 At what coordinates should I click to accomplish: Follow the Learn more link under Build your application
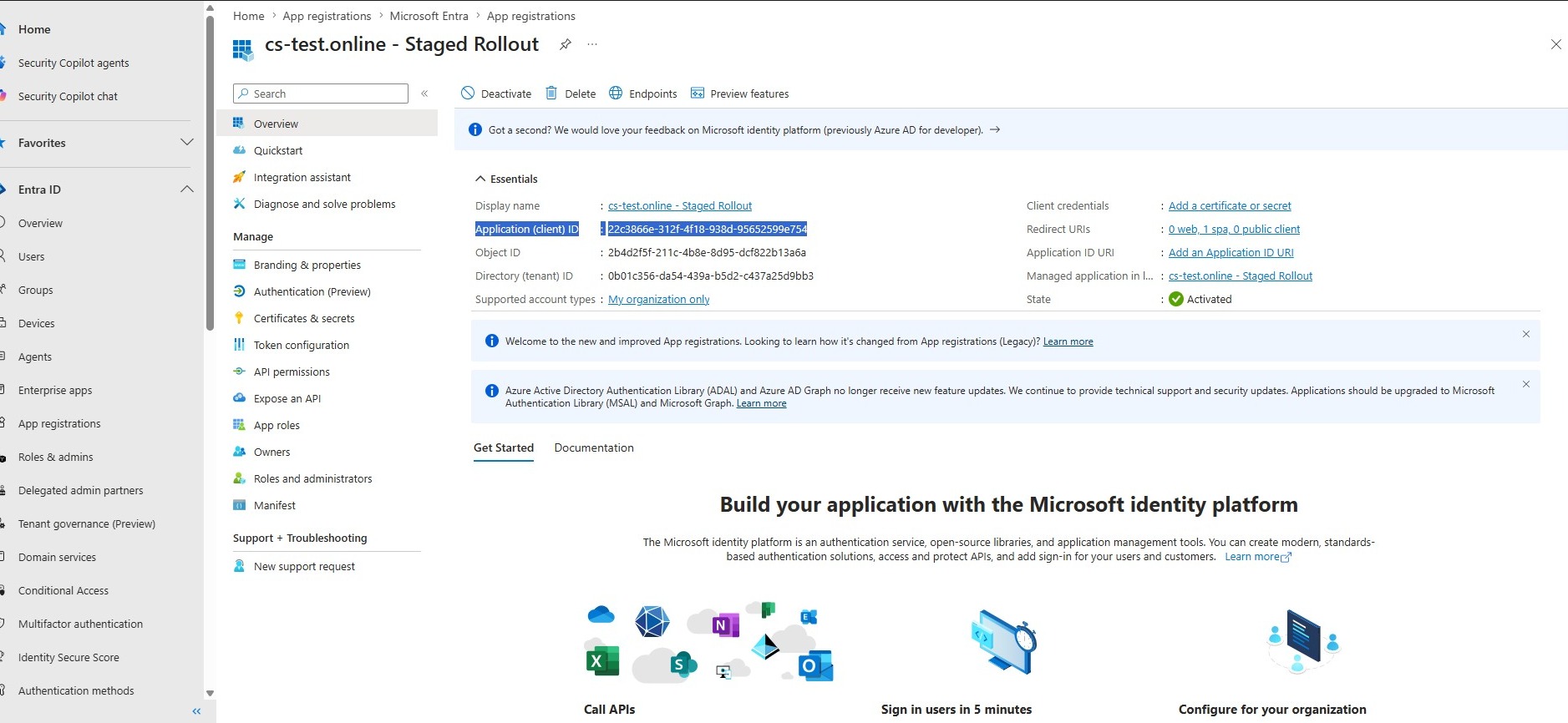[1258, 557]
